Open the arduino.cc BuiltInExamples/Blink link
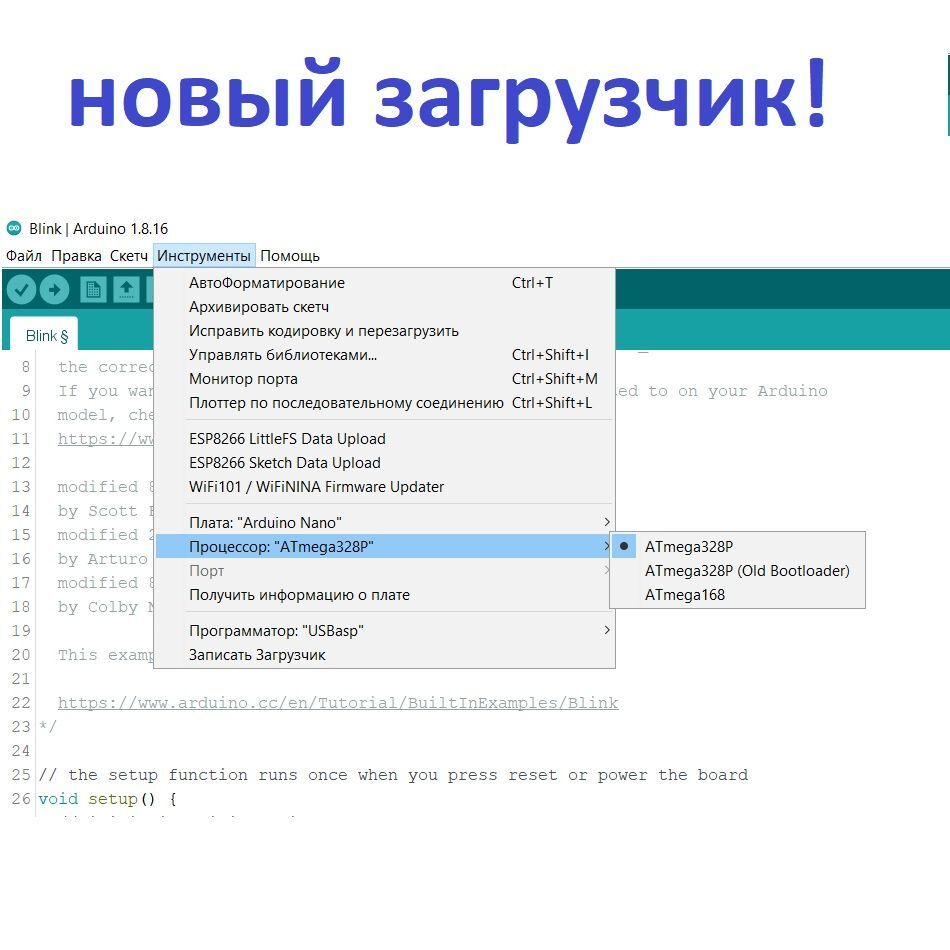 [338, 703]
